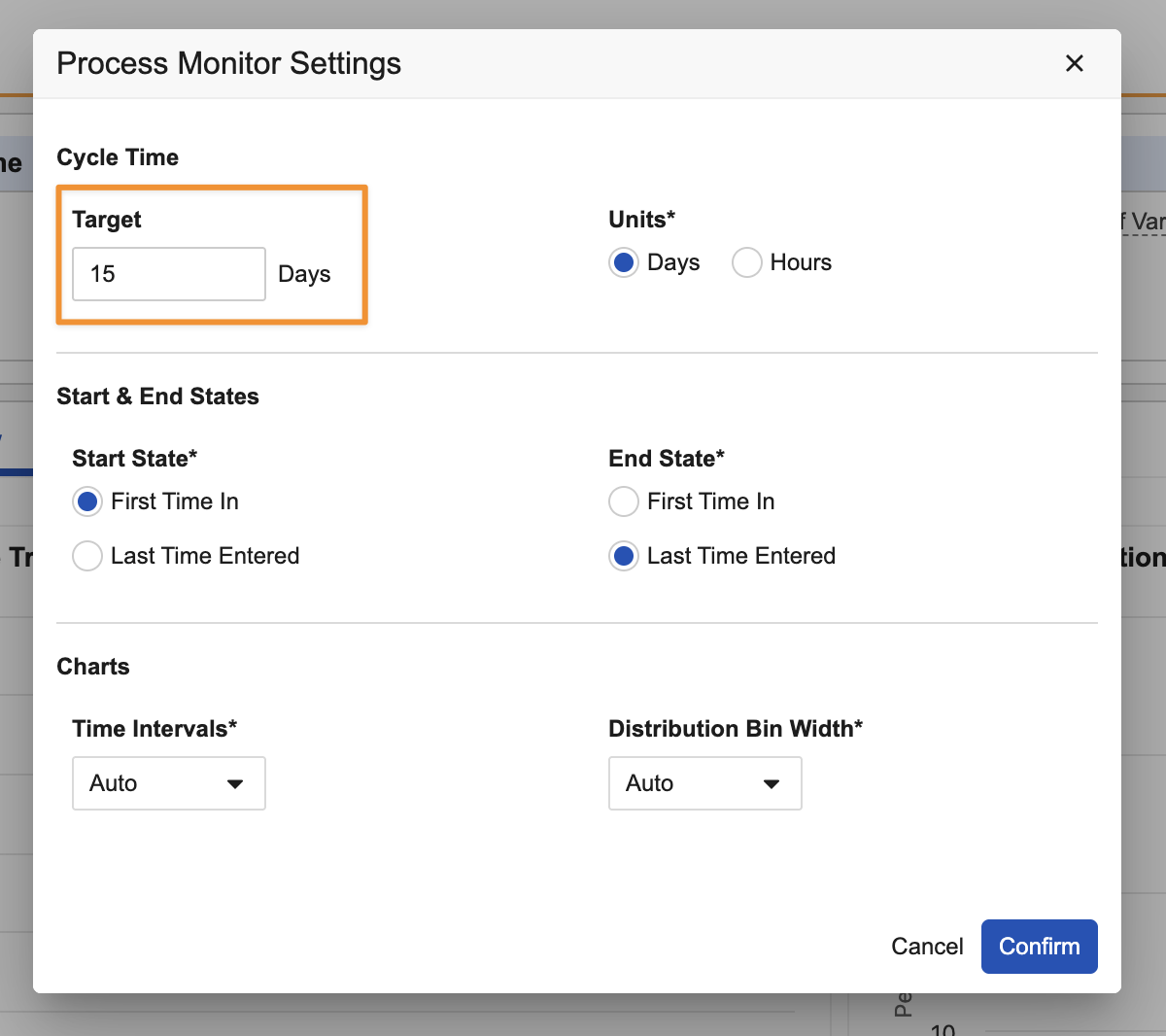
Task: Click the Distribution Bin Width caret arrow
Action: coord(772,784)
